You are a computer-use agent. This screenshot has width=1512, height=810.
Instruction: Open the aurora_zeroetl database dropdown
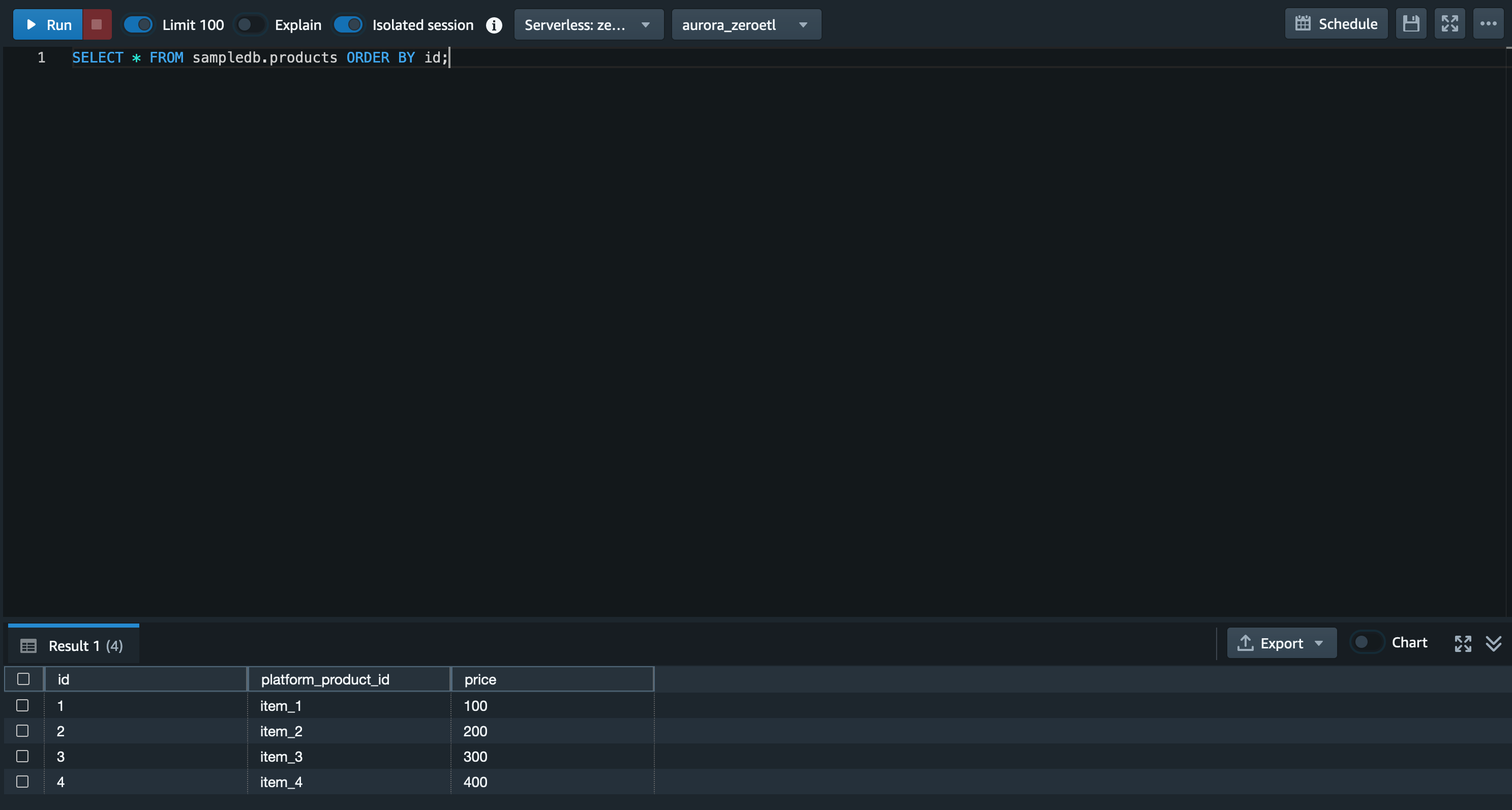pos(746,24)
